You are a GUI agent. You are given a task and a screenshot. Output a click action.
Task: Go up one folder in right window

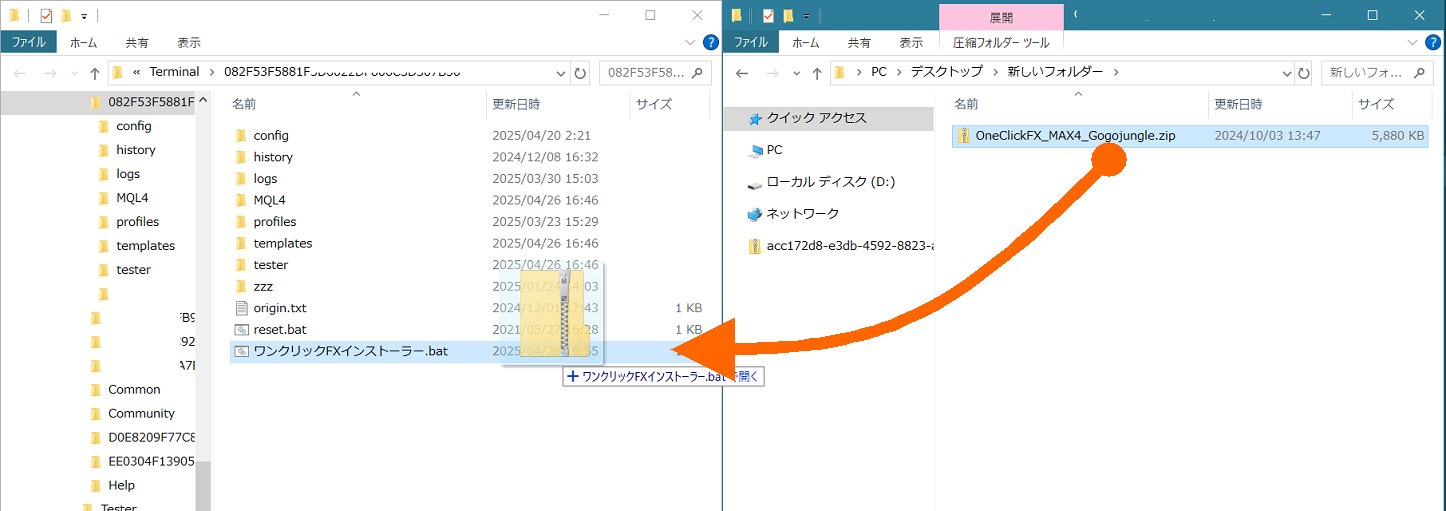(x=818, y=72)
